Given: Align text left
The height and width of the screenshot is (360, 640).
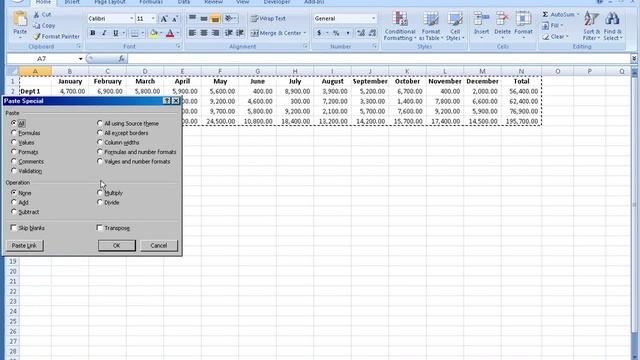Looking at the screenshot, I should point(192,33).
